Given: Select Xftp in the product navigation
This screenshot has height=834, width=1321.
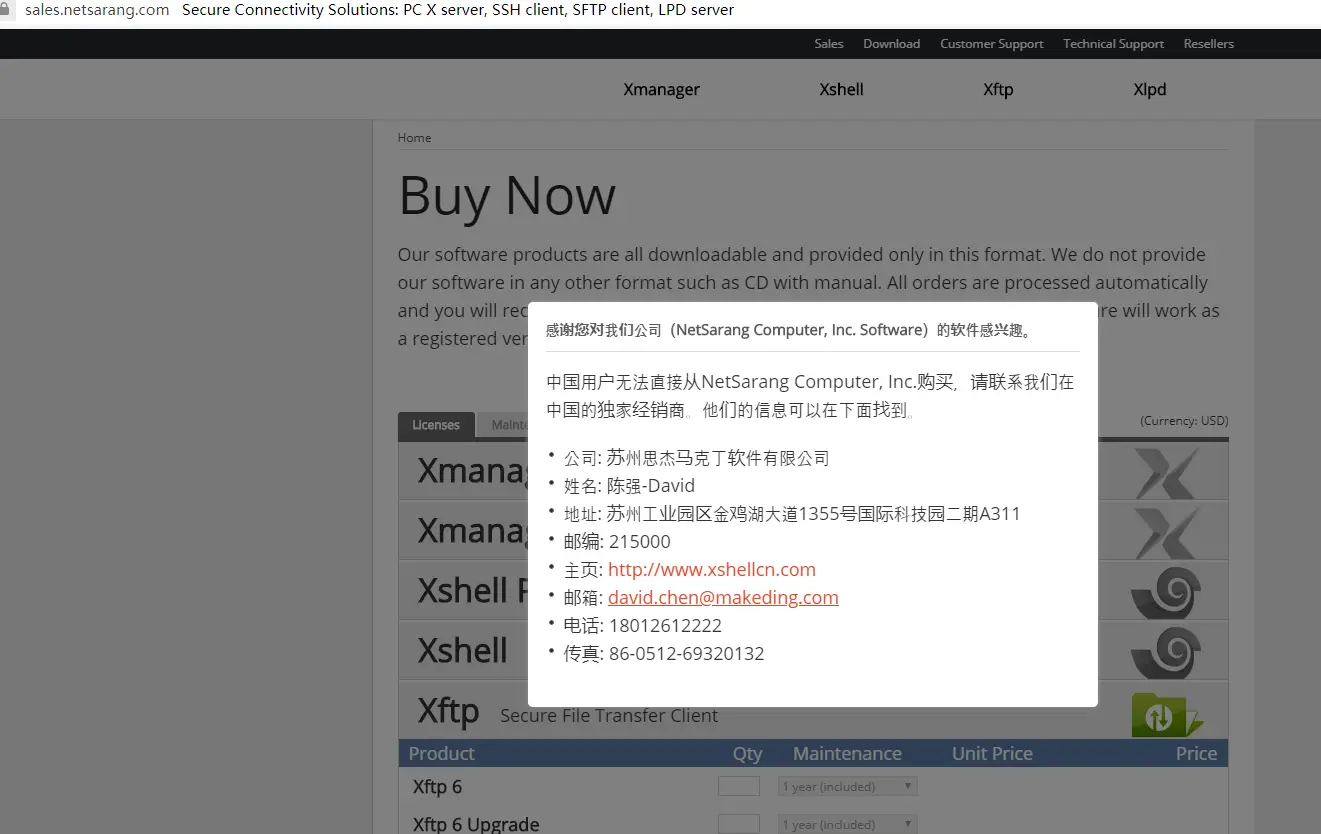Looking at the screenshot, I should point(998,89).
